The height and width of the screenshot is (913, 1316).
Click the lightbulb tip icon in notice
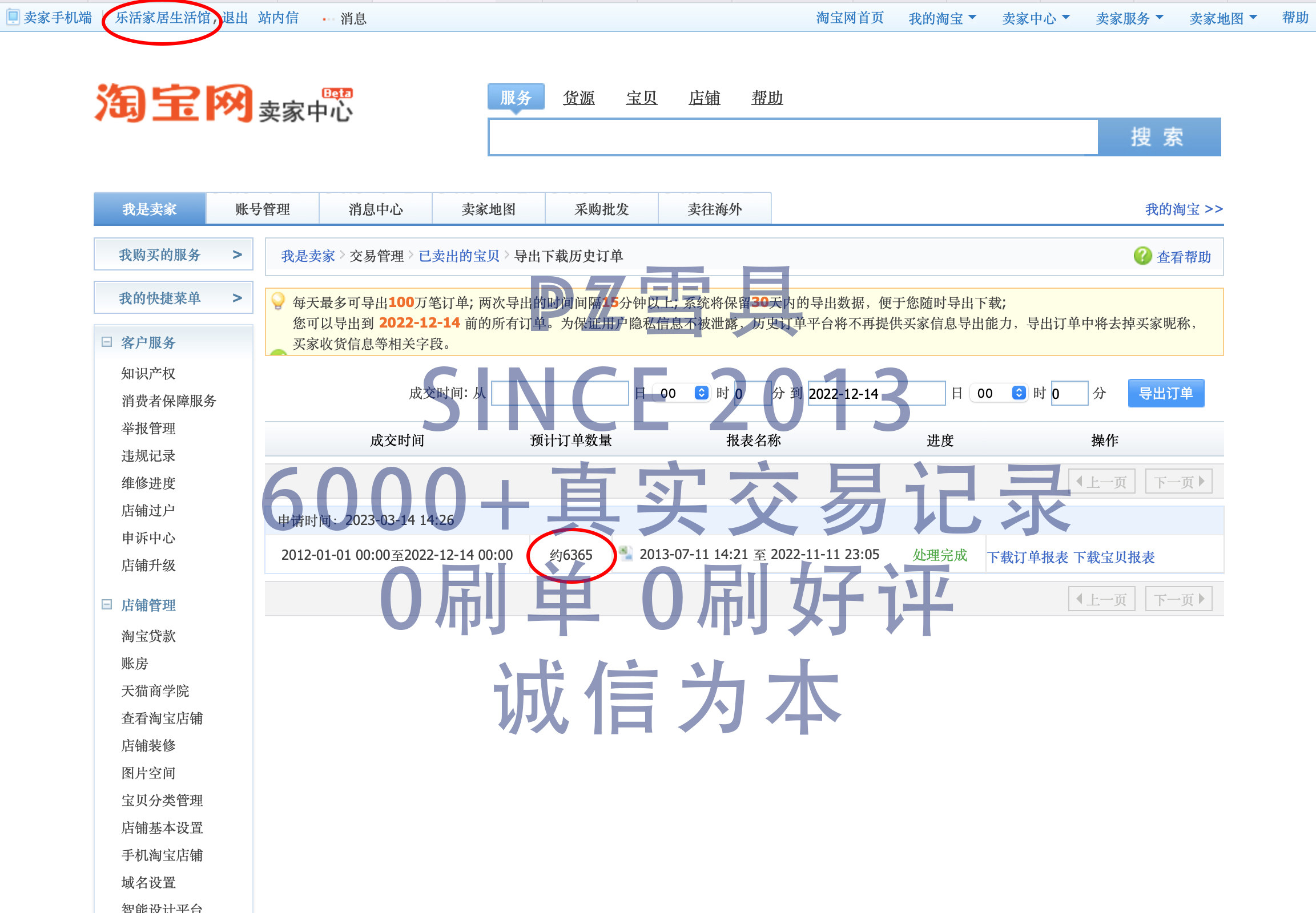coord(277,301)
